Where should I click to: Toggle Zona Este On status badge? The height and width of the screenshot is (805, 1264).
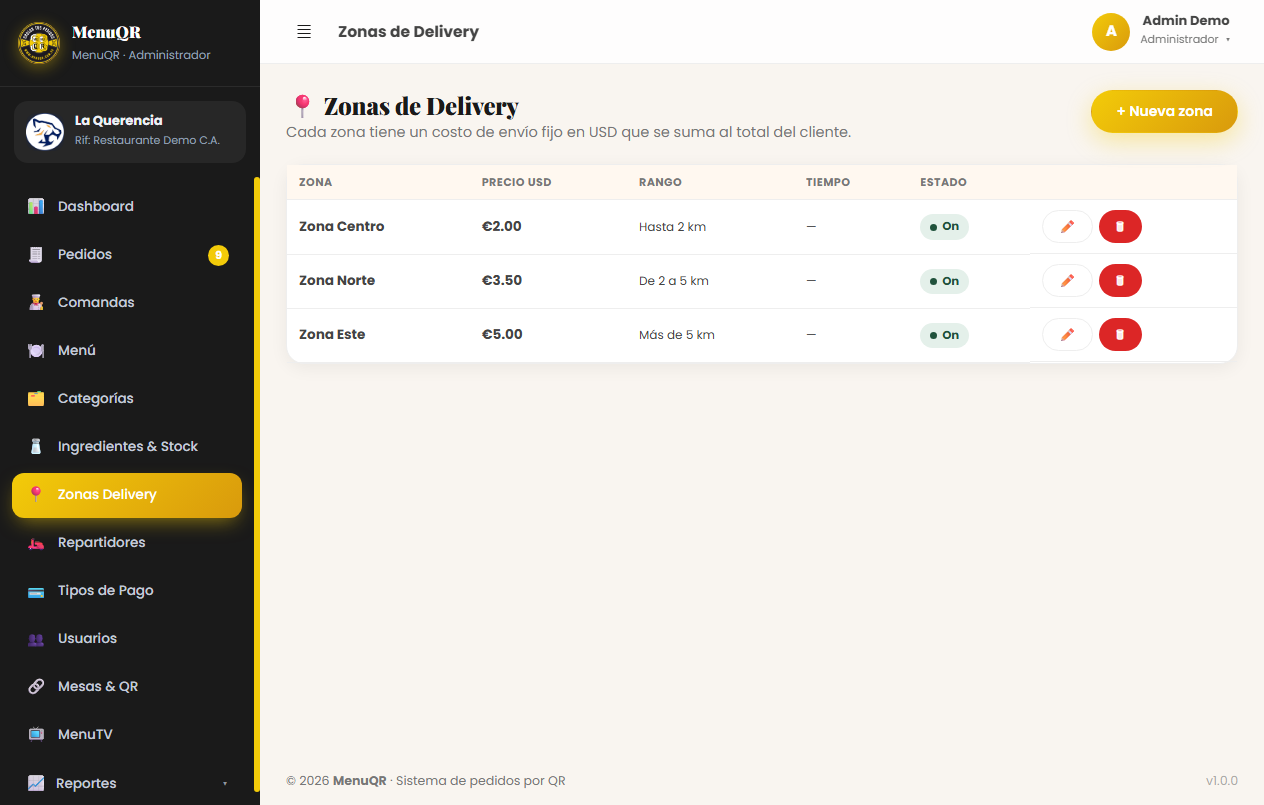944,335
